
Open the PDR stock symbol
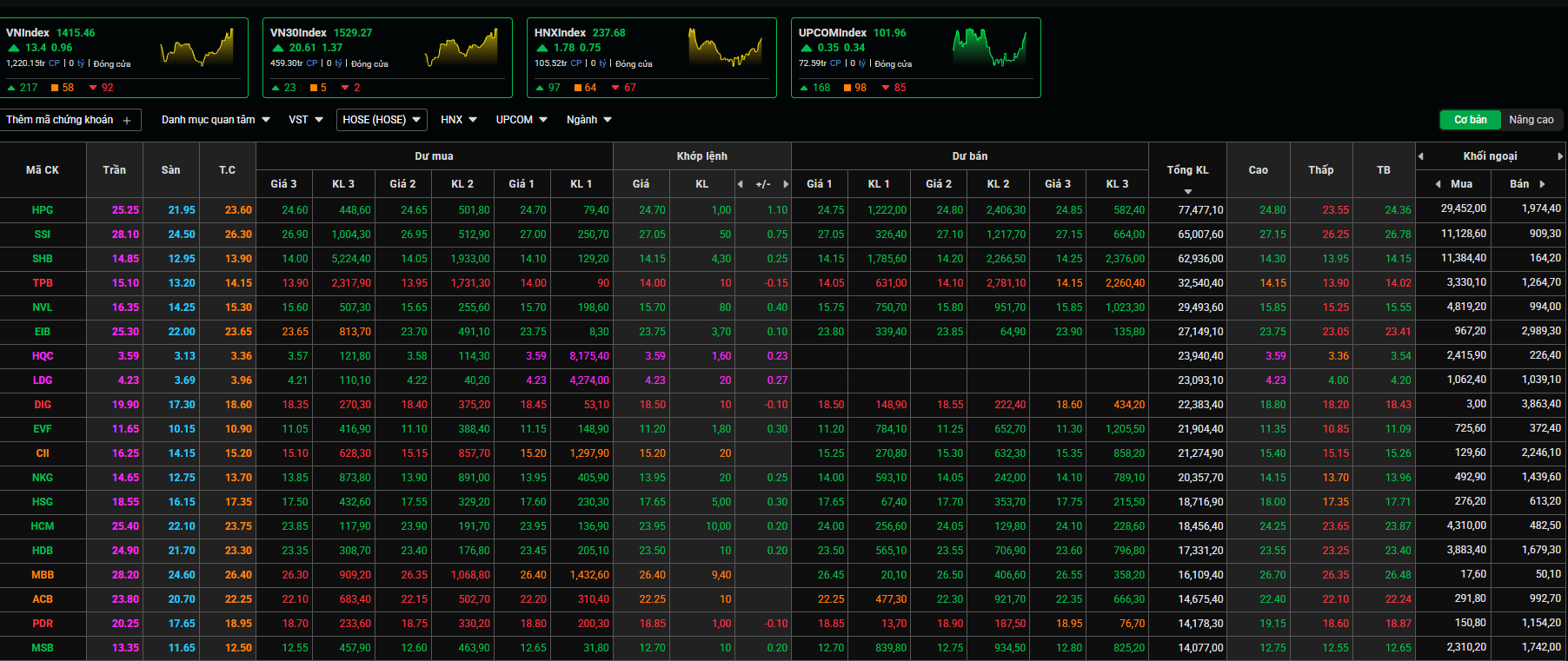(43, 624)
